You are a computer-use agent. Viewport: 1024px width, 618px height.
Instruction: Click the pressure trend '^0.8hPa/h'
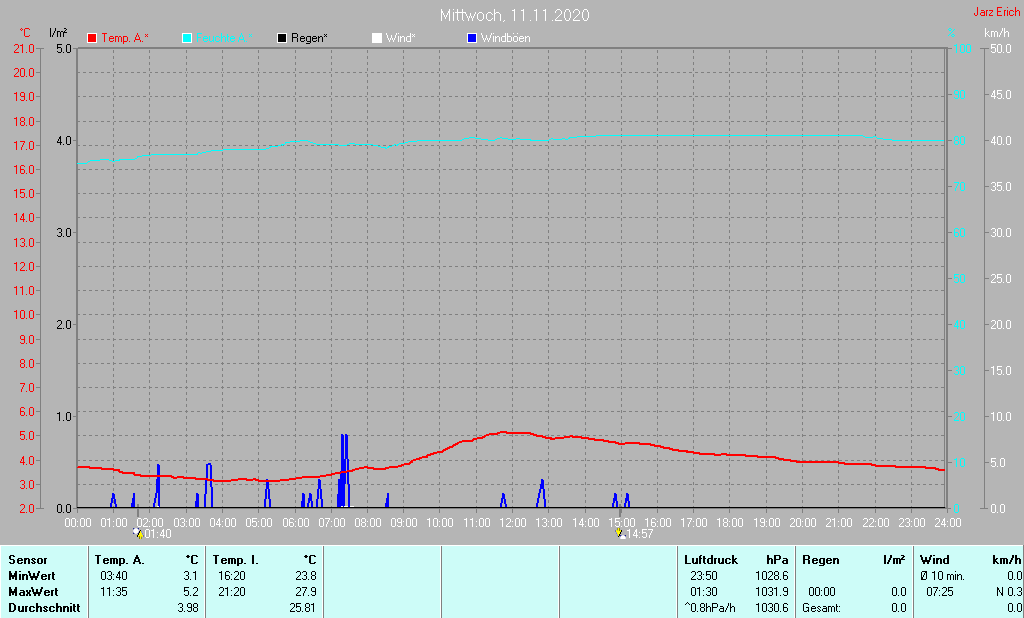710,608
